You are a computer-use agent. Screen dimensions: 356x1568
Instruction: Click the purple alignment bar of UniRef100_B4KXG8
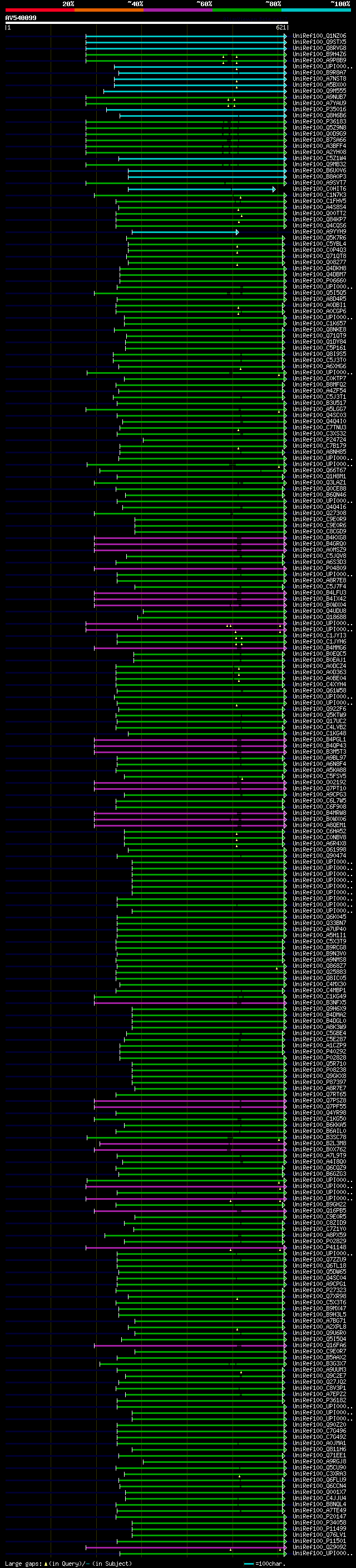190,538
